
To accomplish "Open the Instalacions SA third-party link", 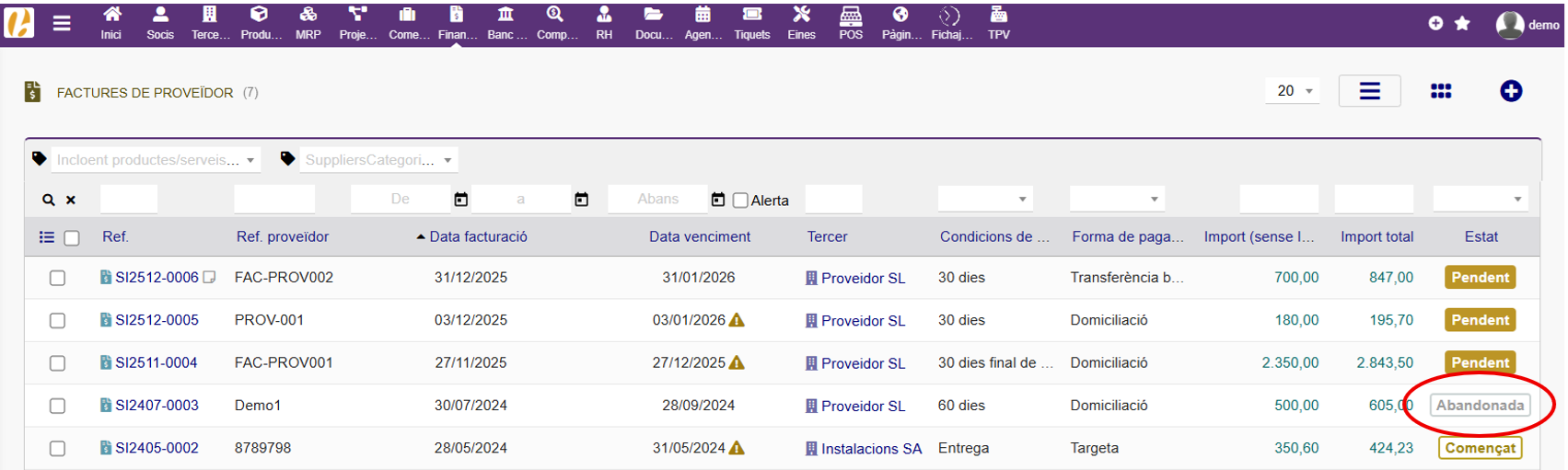I will [x=870, y=449].
